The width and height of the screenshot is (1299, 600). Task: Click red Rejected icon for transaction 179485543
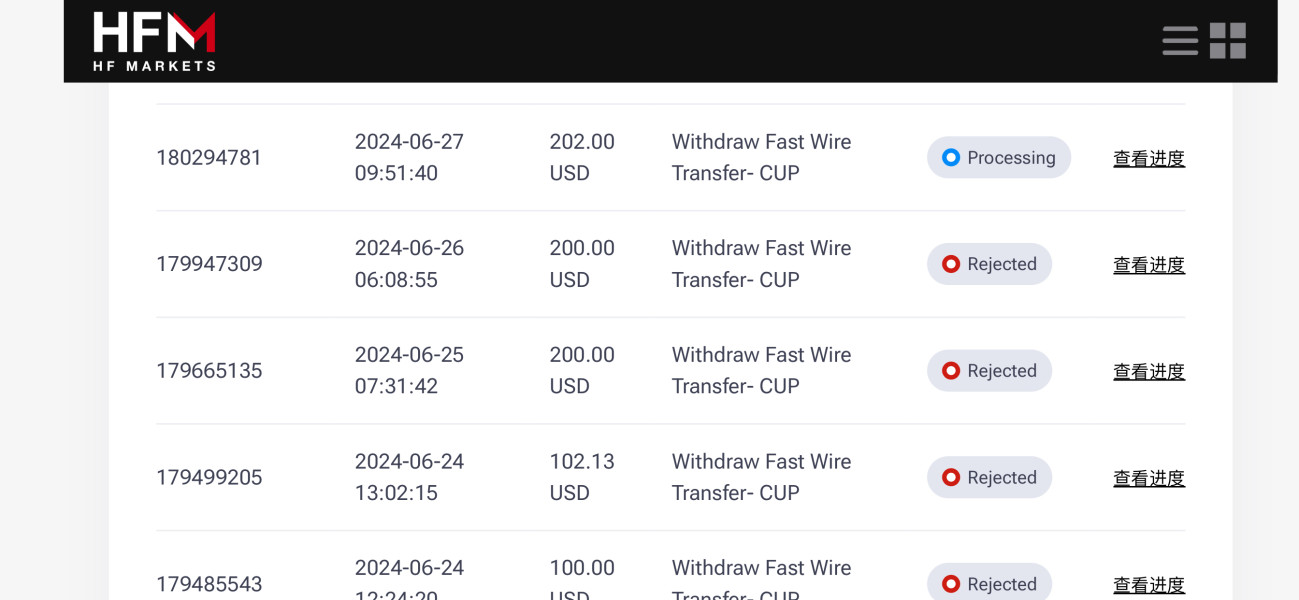coord(951,584)
